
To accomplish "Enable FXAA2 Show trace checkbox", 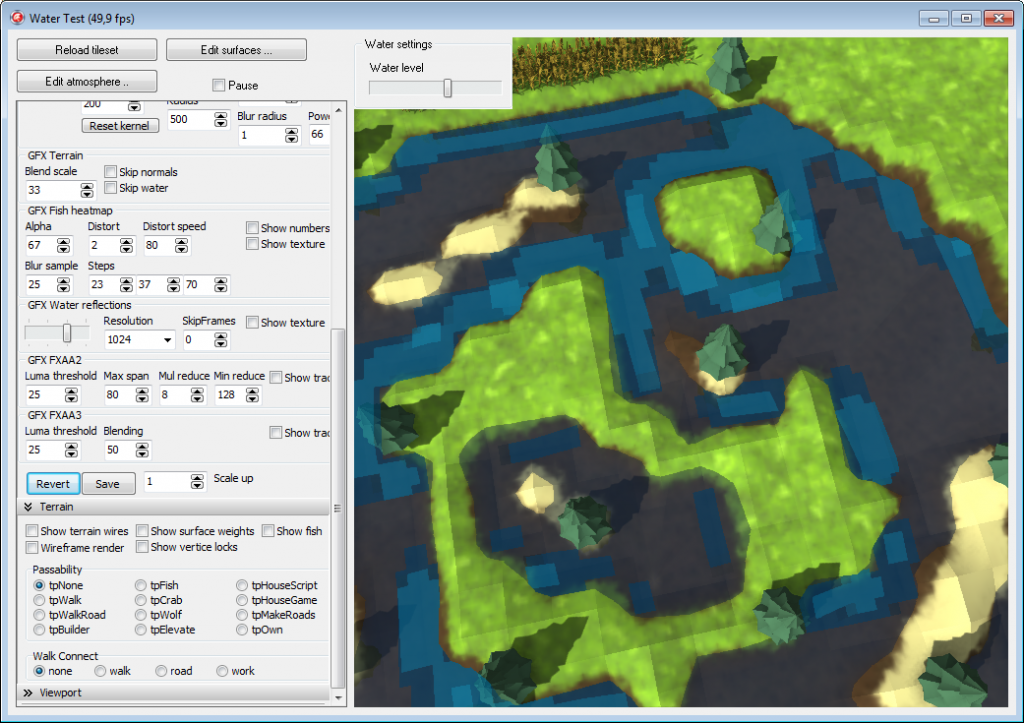I will [x=276, y=378].
